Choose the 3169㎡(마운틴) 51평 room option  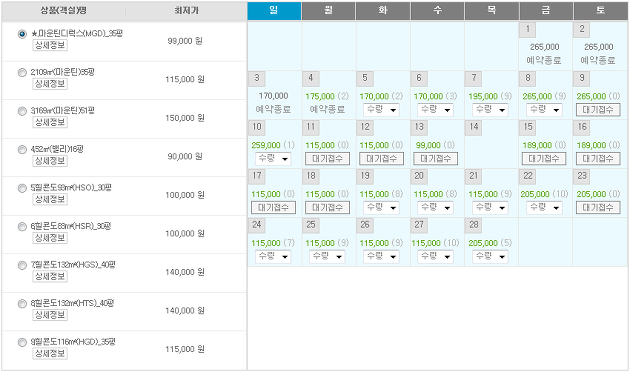click(x=22, y=111)
